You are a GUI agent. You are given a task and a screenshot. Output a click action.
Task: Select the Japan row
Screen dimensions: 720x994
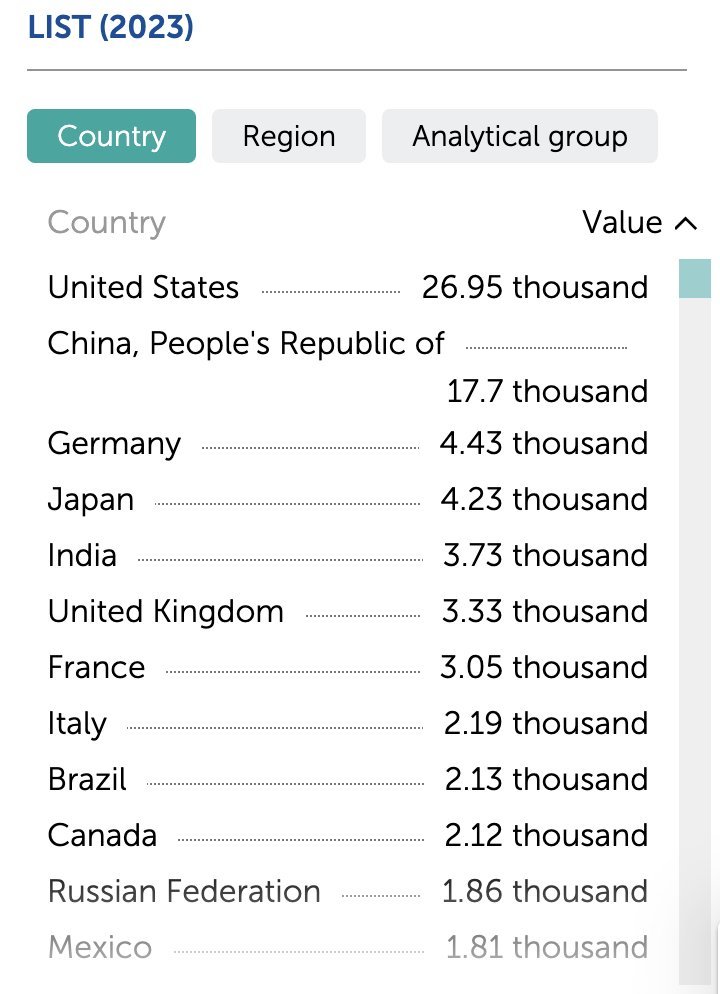click(x=348, y=500)
